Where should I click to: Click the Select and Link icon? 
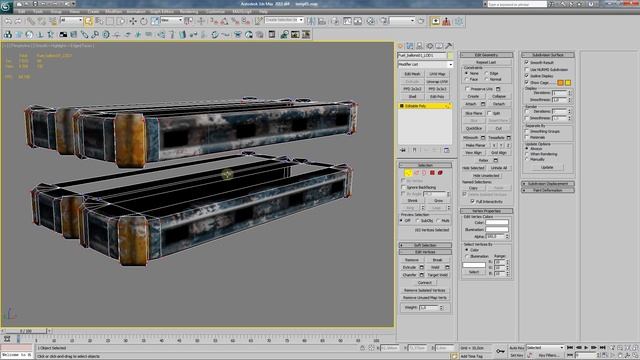tap(31, 21)
